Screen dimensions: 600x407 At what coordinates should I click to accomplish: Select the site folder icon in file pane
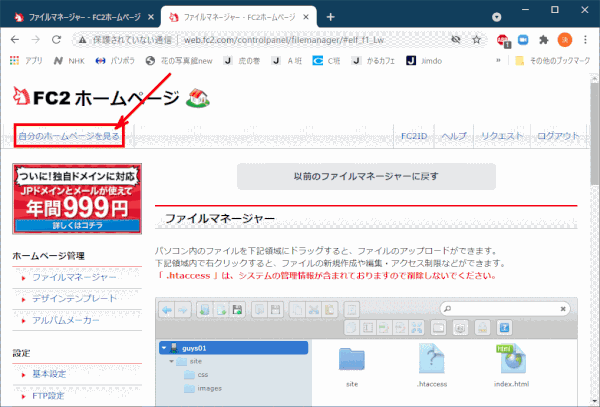pyautogui.click(x=352, y=359)
